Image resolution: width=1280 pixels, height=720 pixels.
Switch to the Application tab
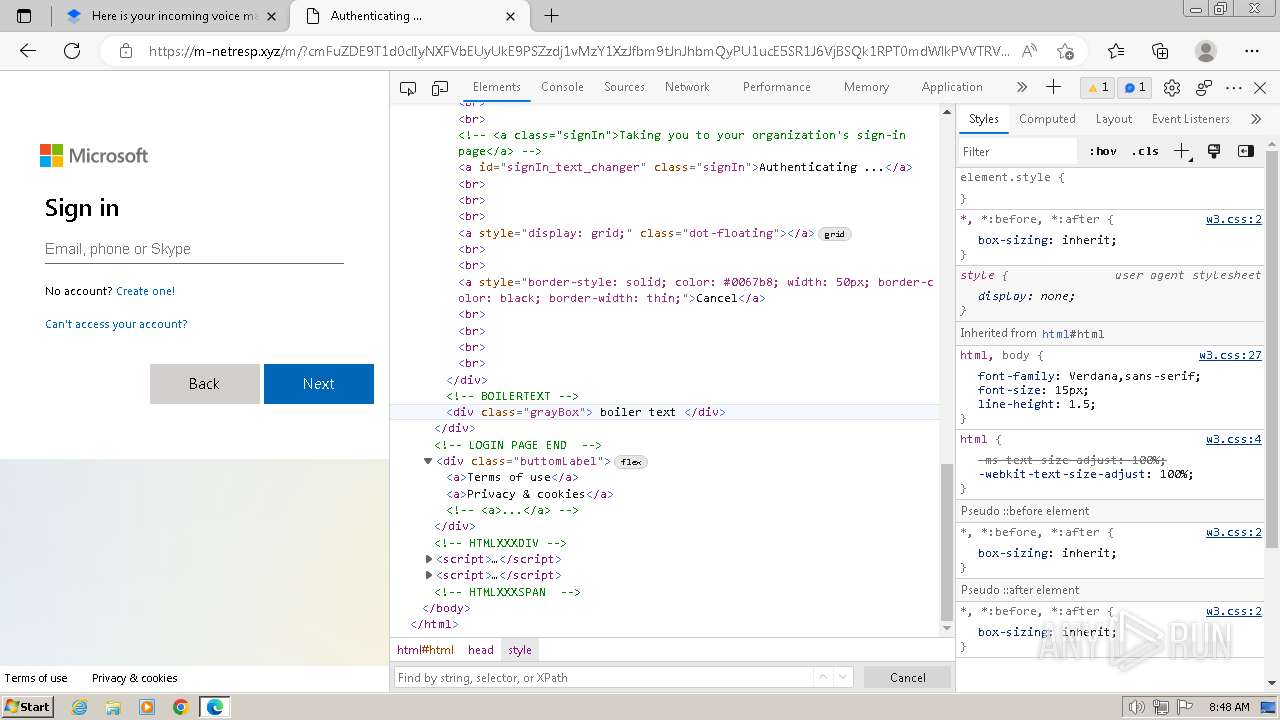tap(952, 87)
